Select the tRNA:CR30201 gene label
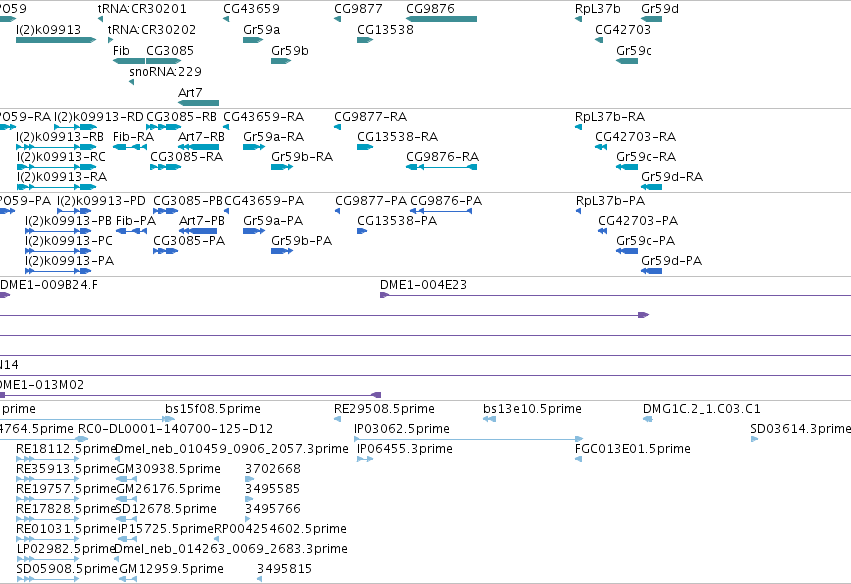Screen dimensions: 851x584 tap(142, 9)
